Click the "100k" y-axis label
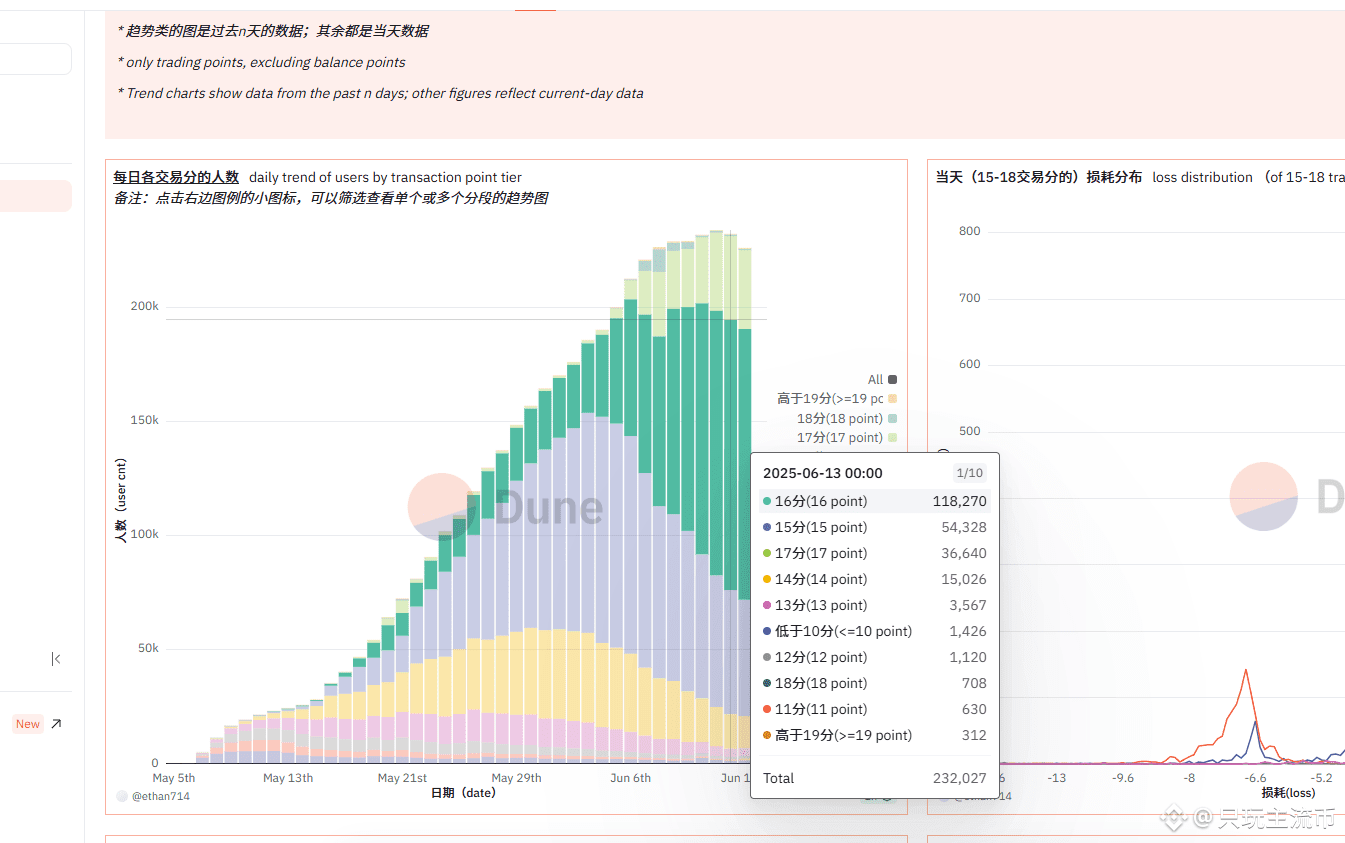 (145, 534)
